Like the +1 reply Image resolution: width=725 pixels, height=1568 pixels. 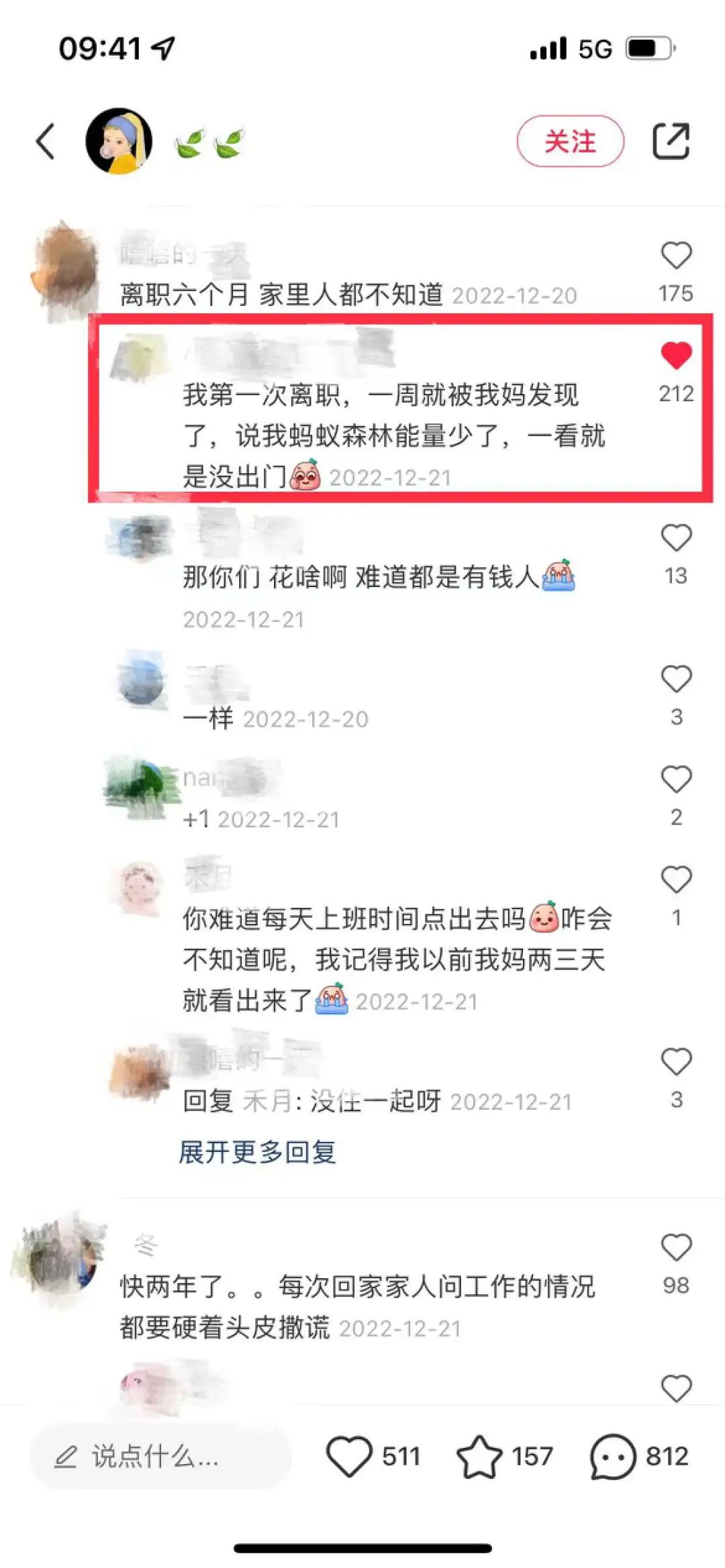(676, 779)
